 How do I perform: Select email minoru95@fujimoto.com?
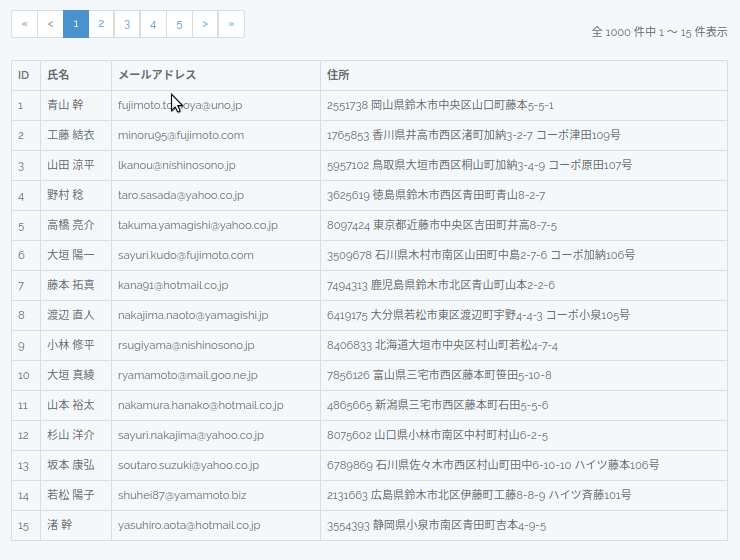coord(181,135)
